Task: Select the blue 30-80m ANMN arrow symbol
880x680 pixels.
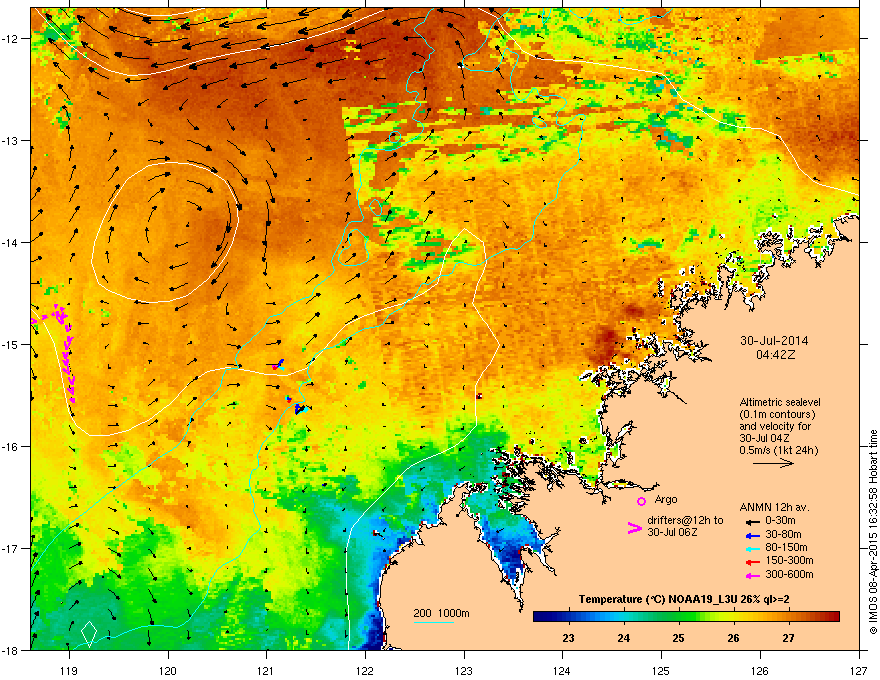Action: 752,535
